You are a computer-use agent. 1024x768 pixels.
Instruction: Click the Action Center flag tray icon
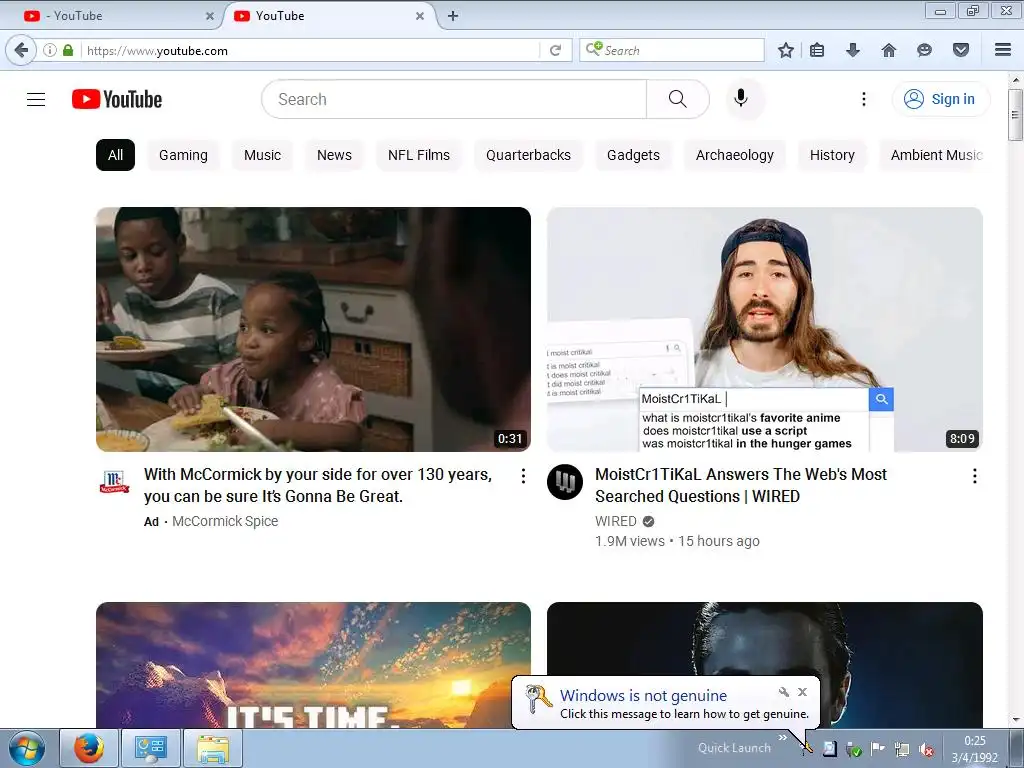click(x=878, y=749)
